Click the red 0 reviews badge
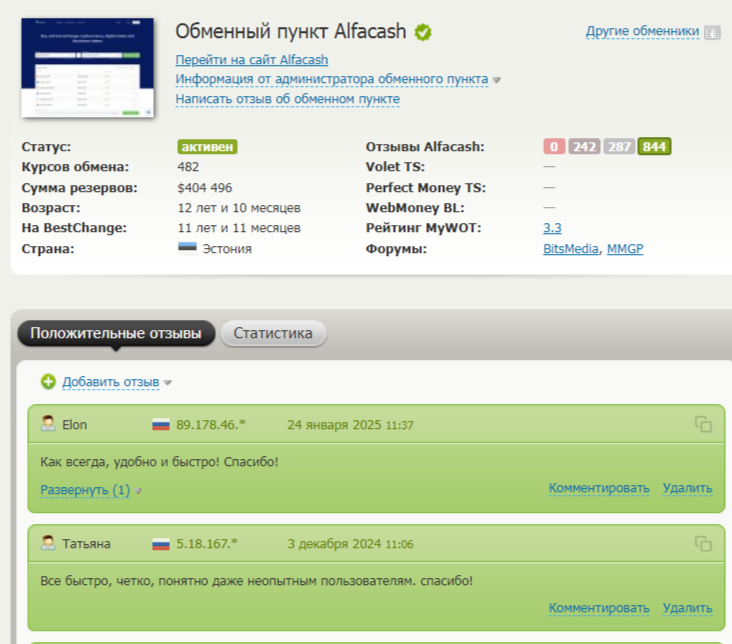732x644 pixels. (554, 147)
